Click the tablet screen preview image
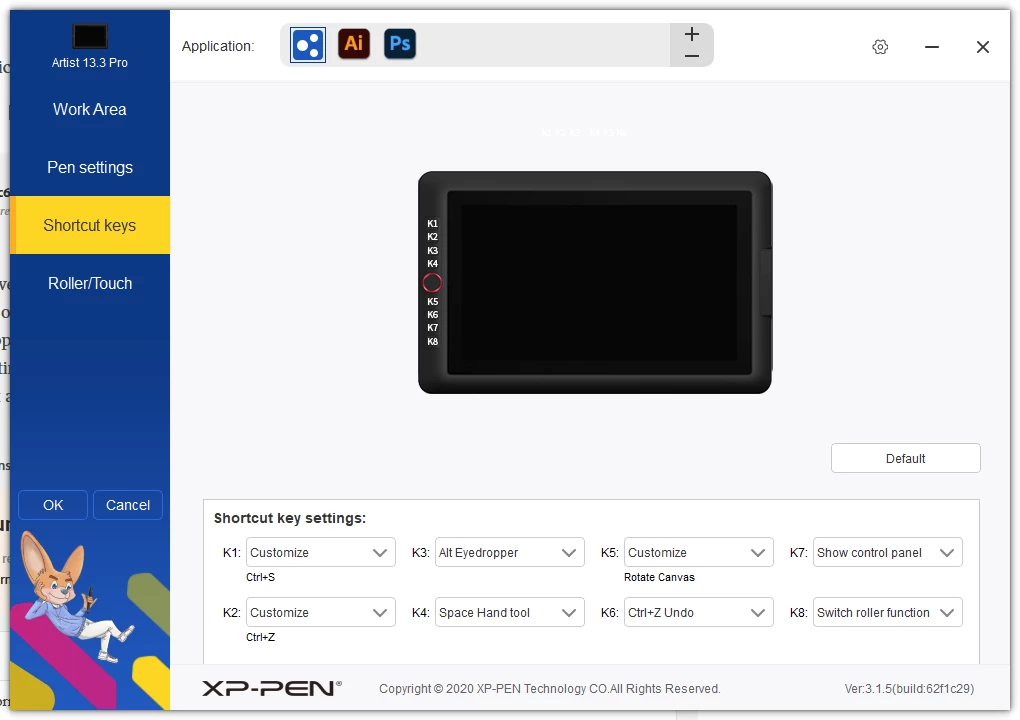 [x=595, y=282]
